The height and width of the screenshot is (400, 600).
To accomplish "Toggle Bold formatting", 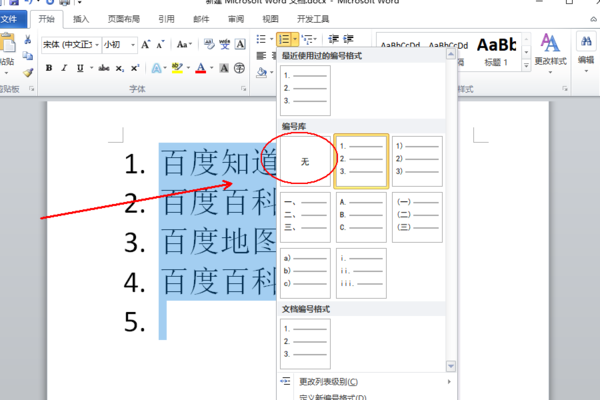I will point(49,68).
